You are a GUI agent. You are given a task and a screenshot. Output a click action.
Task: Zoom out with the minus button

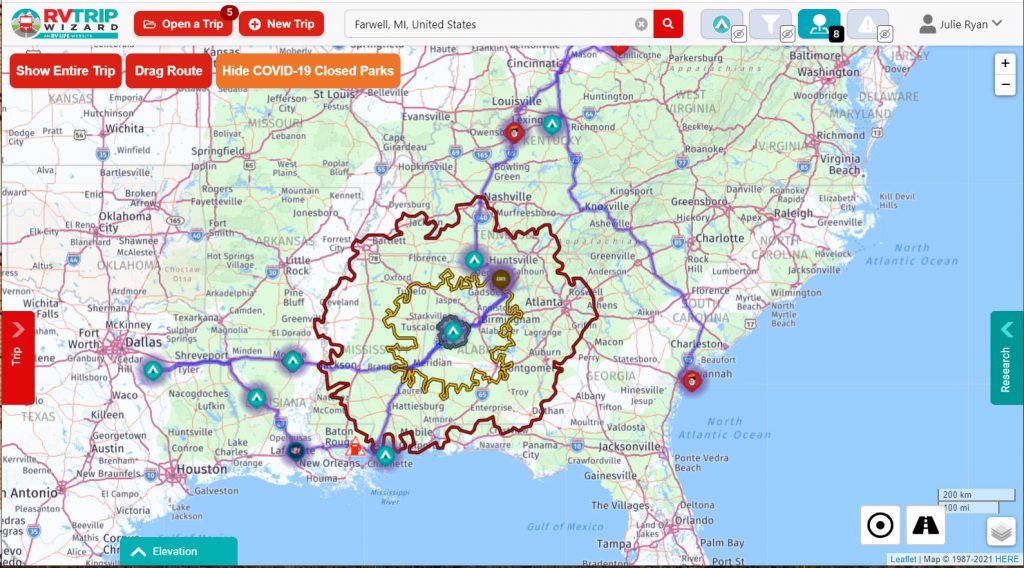click(1005, 84)
